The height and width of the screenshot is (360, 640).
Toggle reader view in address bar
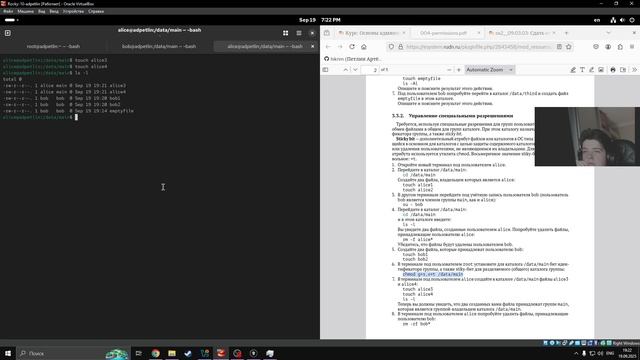tap(559, 47)
